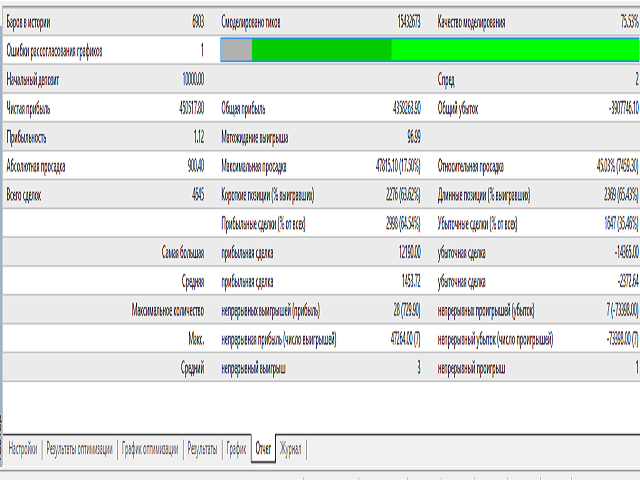Click the 'Баров в истории' label
Viewport: 640px width, 480px height.
28,22
